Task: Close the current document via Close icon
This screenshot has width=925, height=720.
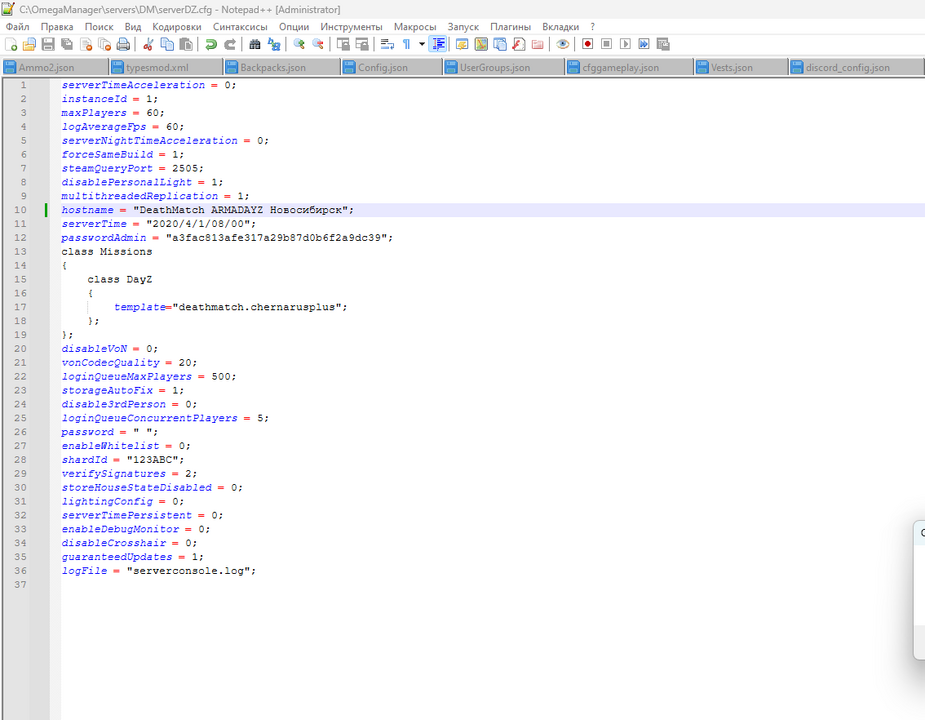Action: point(86,44)
